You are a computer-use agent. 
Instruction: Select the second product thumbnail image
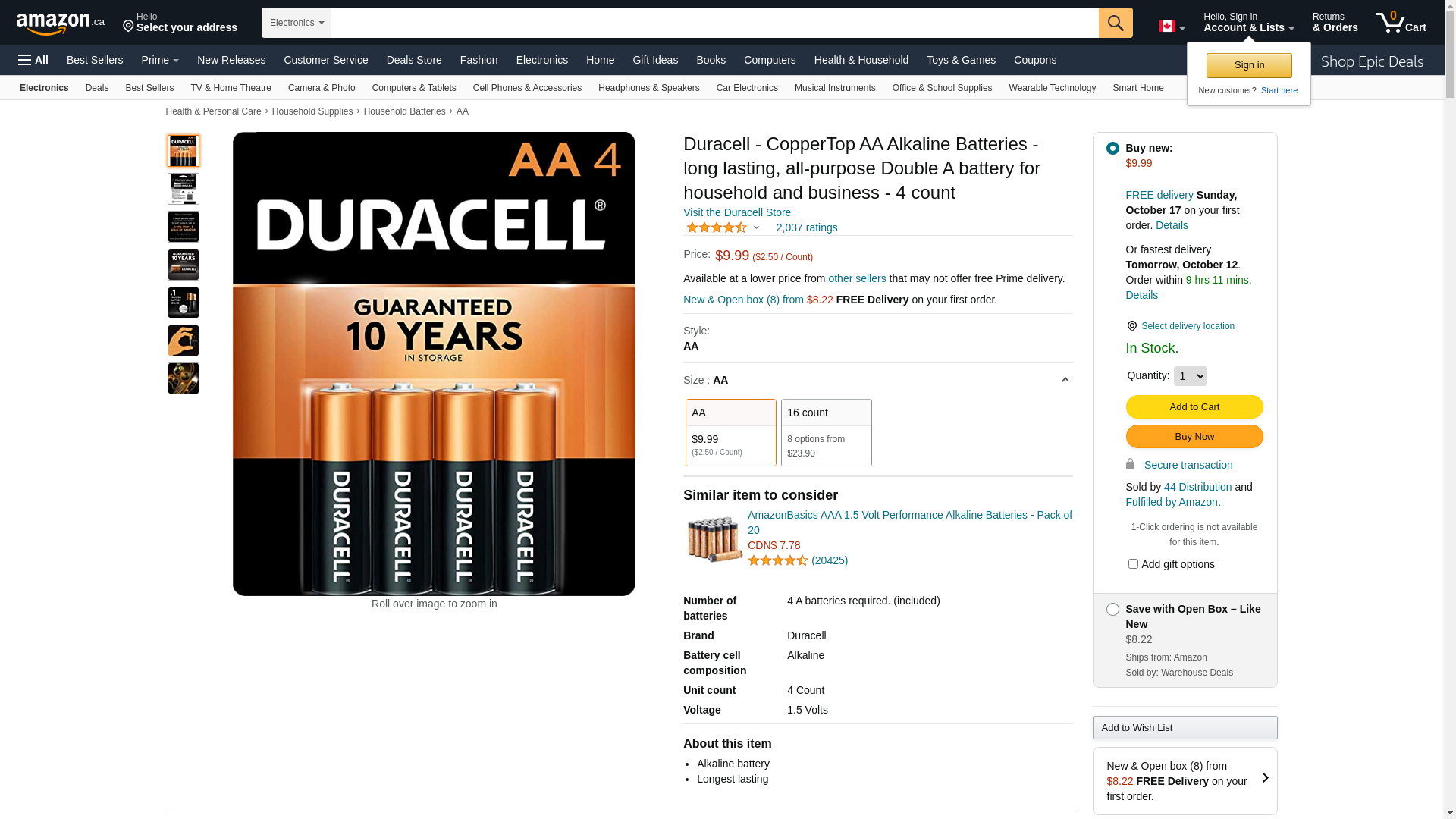[184, 189]
